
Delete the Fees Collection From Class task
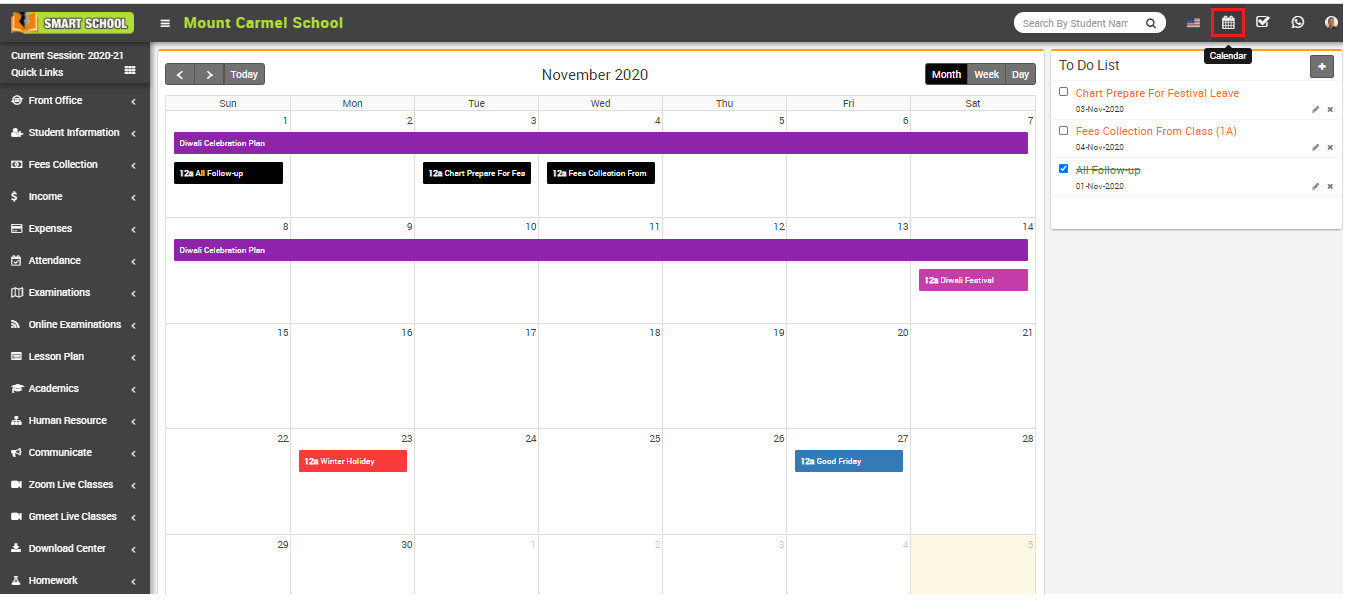click(x=1330, y=147)
